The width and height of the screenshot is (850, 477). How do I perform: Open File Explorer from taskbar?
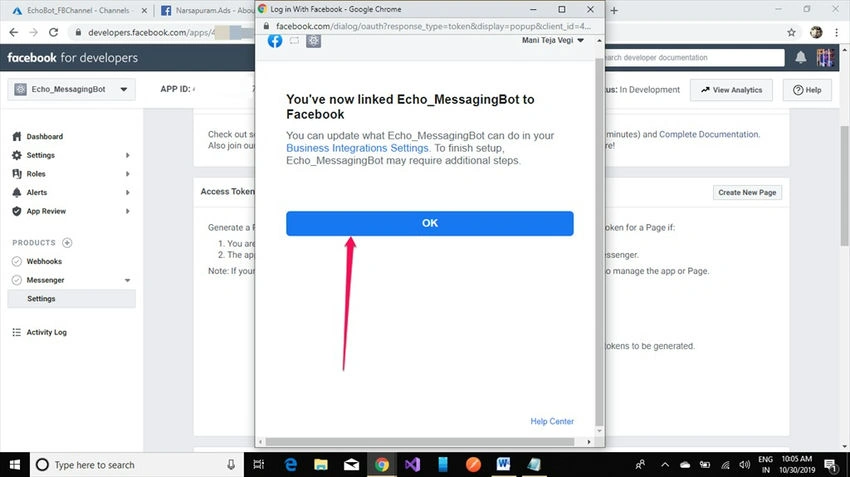click(321, 465)
